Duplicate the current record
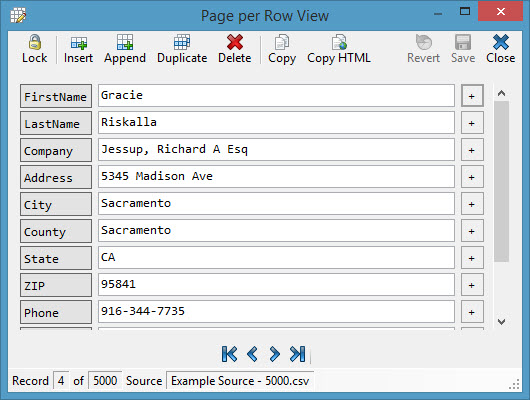The width and height of the screenshot is (530, 400). tap(182, 49)
